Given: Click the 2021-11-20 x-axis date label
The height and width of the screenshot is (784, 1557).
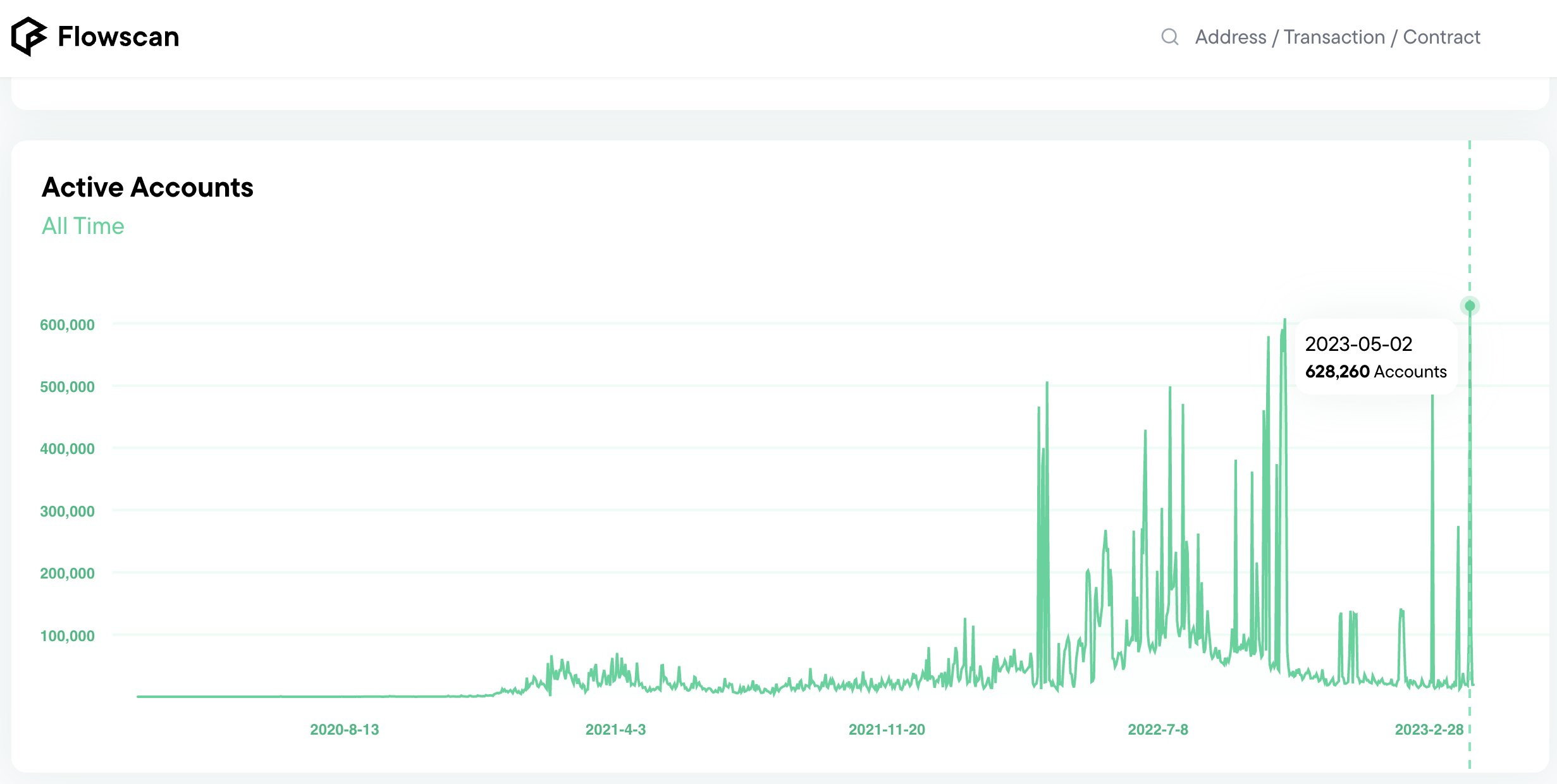Looking at the screenshot, I should click(887, 729).
